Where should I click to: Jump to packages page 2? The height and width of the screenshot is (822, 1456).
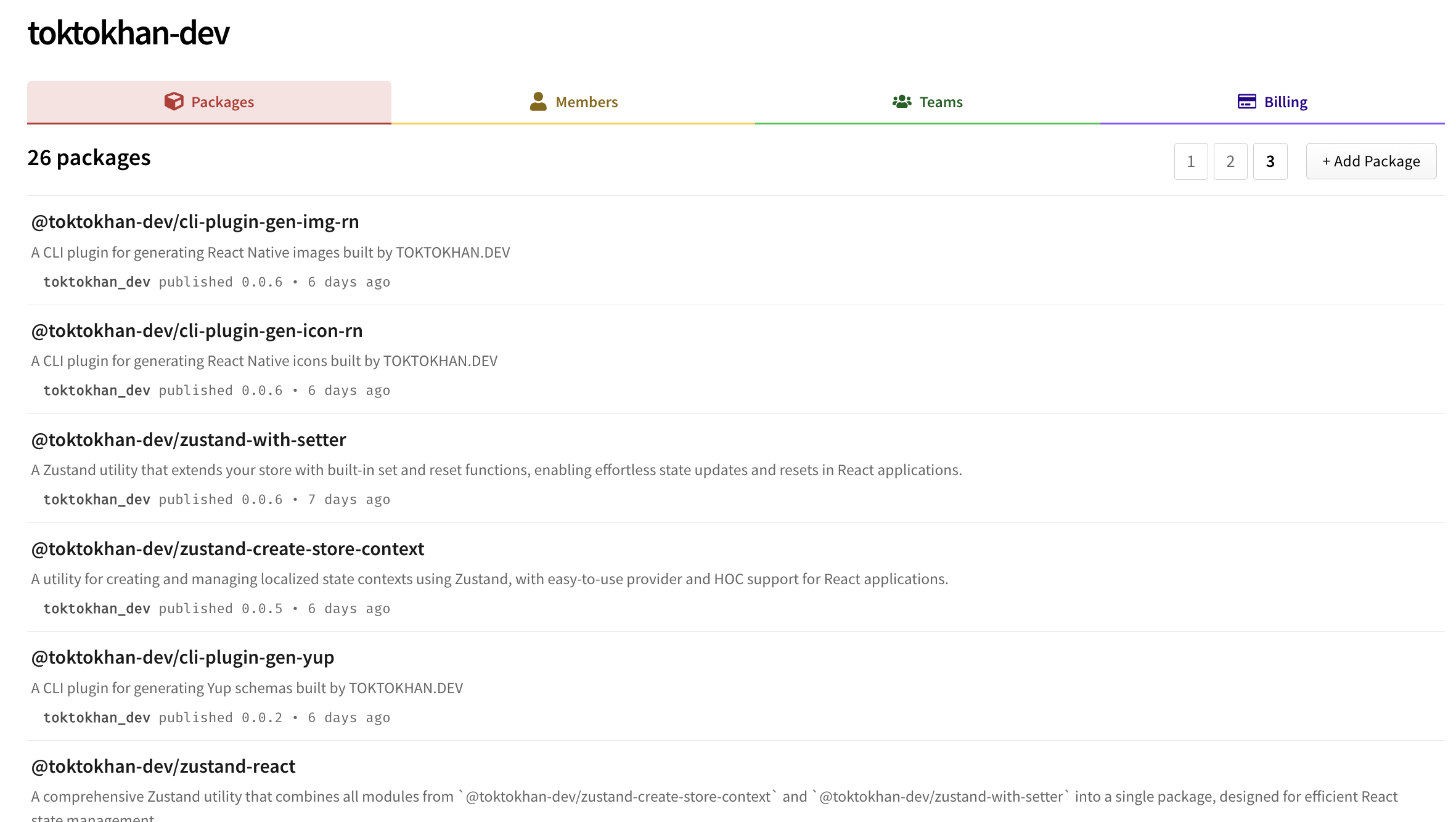(x=1230, y=161)
